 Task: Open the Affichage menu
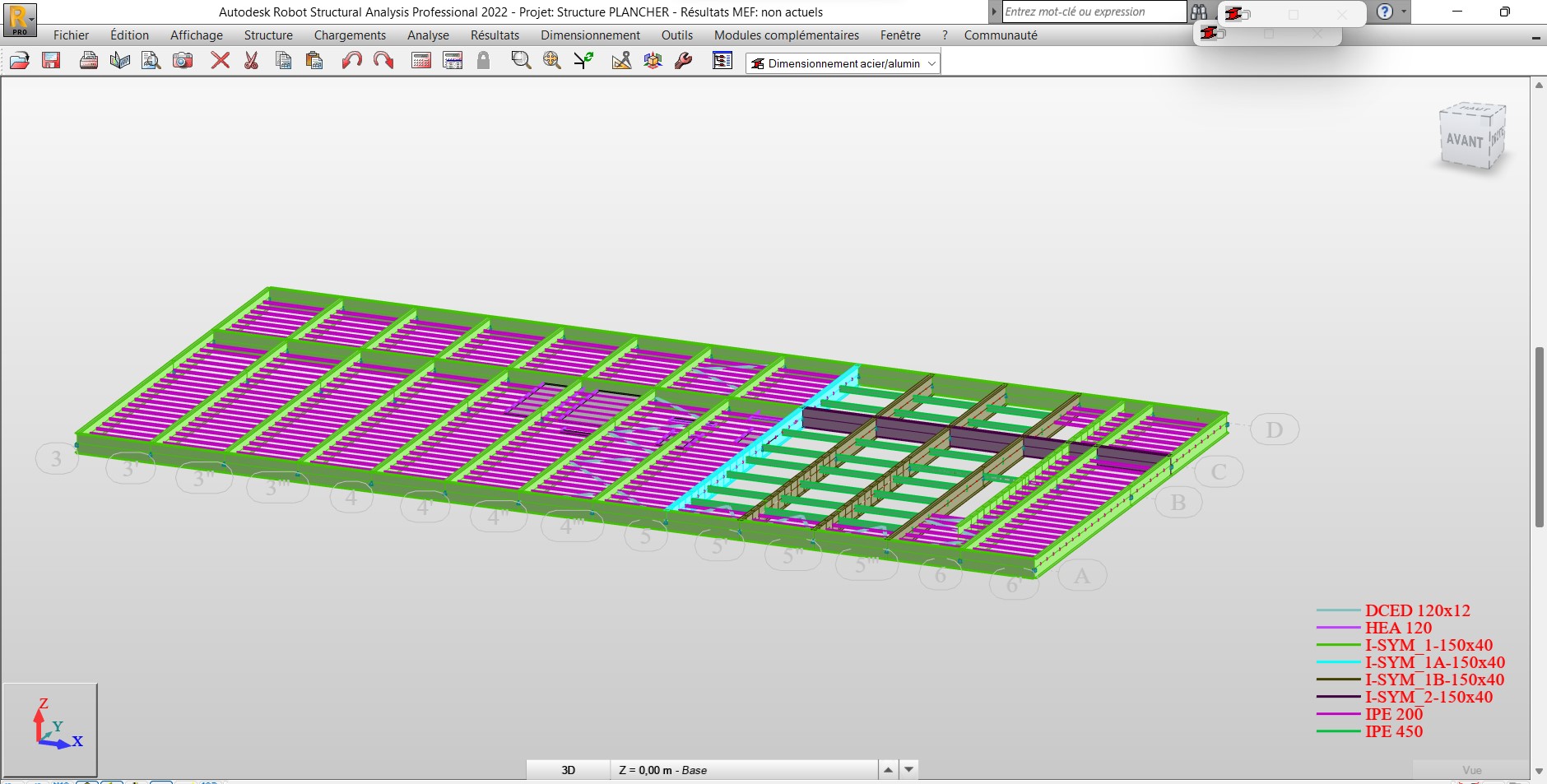197,35
